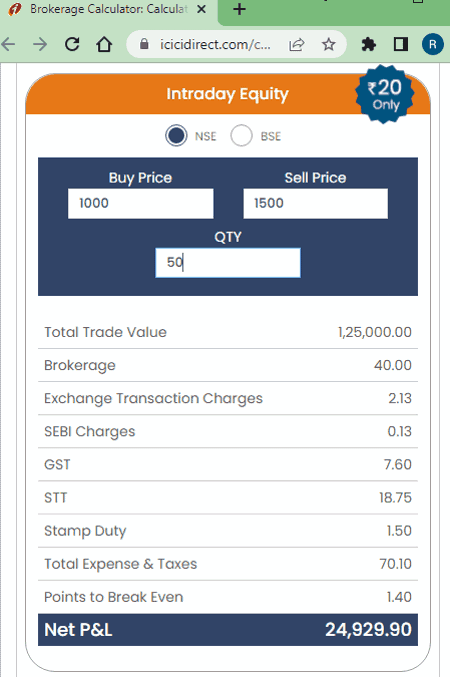Bookmark this page with the star icon
The image size is (450, 677).
point(329,44)
